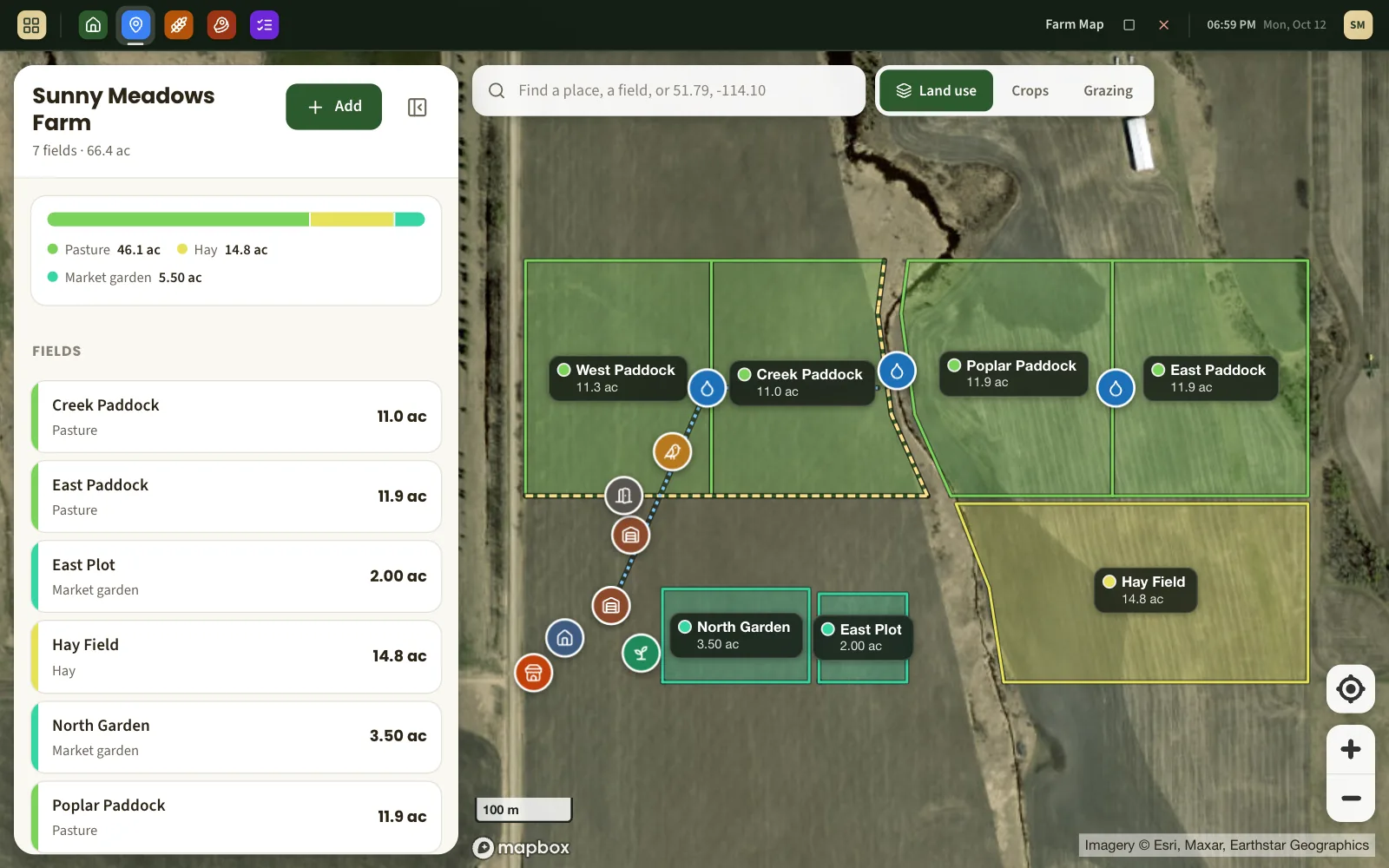
Task: Open the SM user avatar
Action: [x=1358, y=25]
